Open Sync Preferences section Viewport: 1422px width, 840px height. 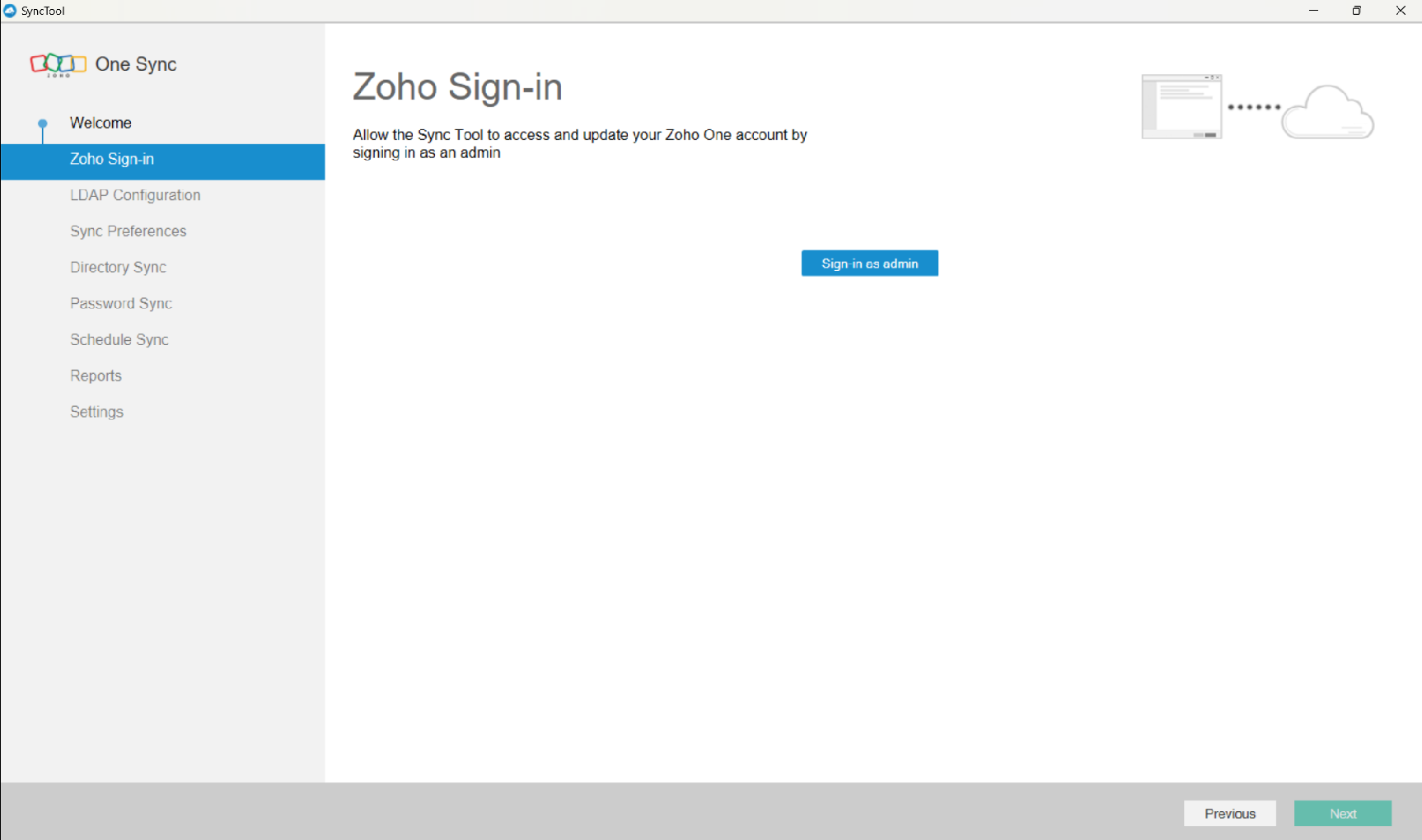click(x=129, y=231)
